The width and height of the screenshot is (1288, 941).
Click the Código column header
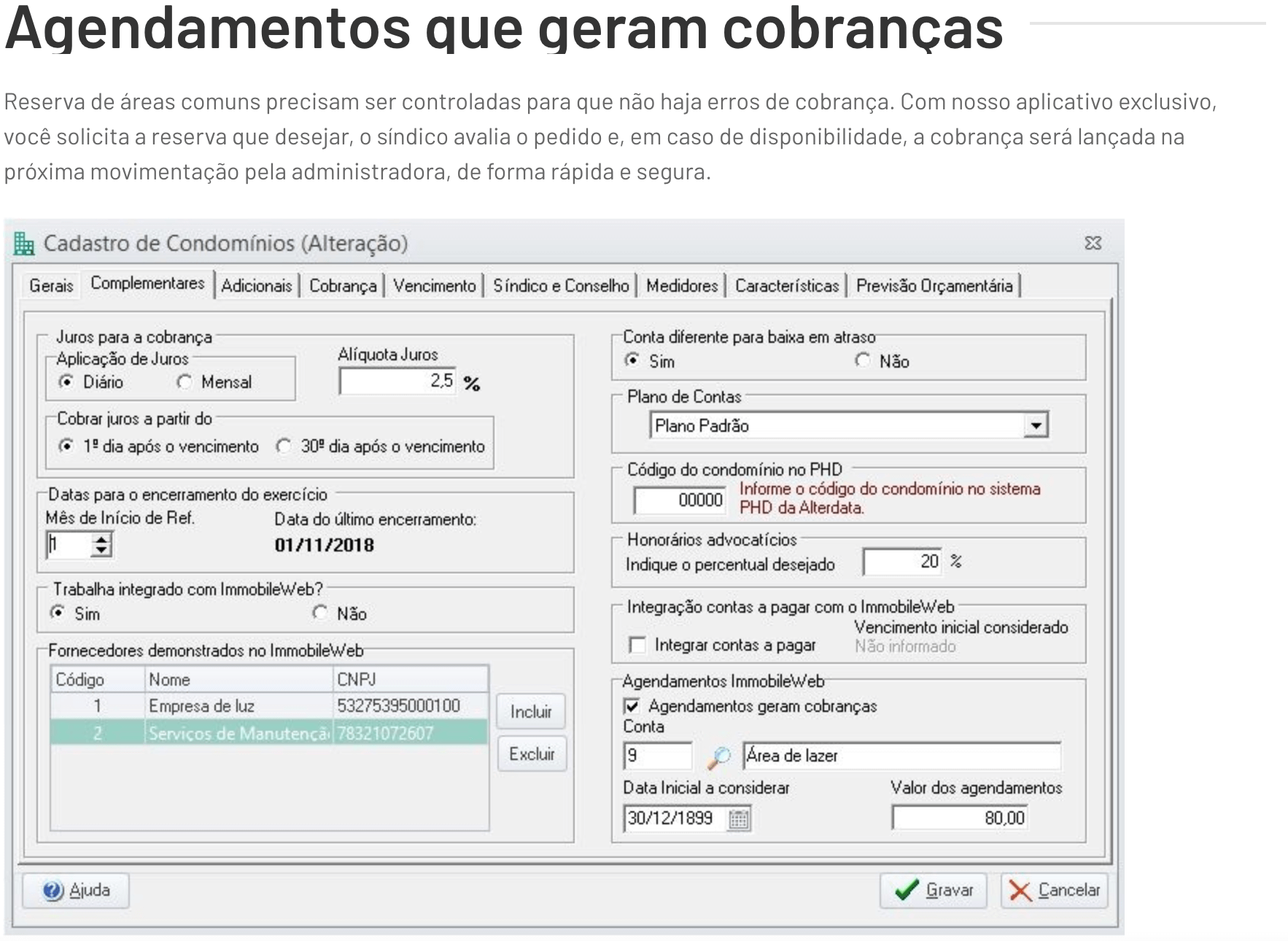tap(98, 680)
